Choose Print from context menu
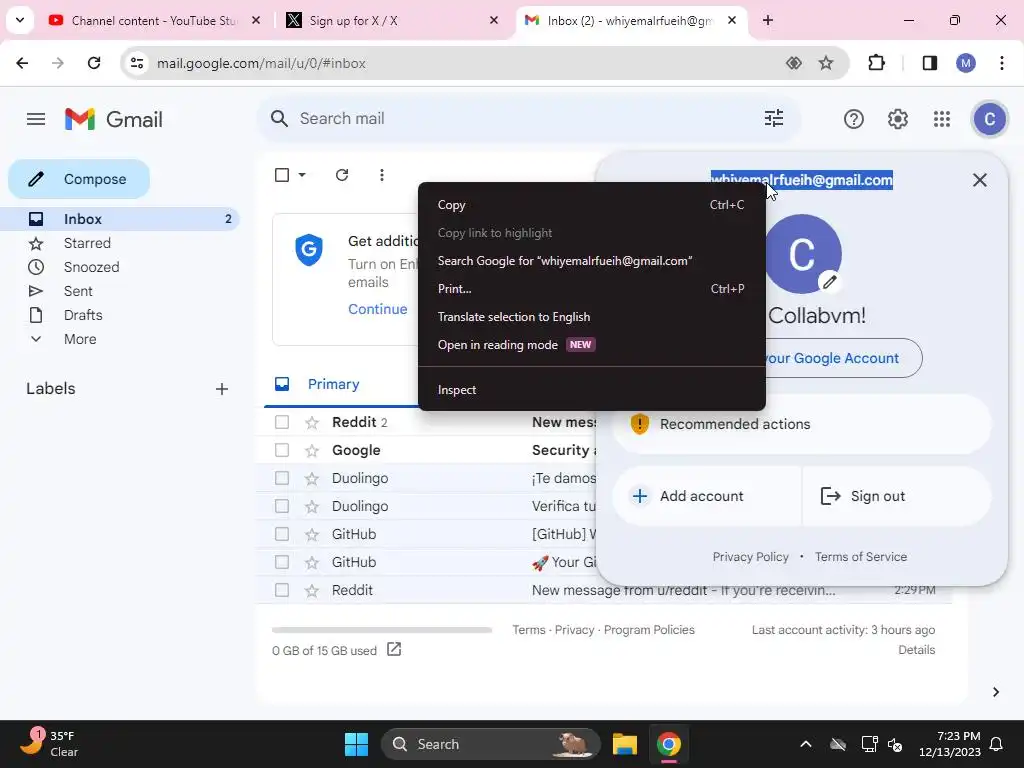Image resolution: width=1024 pixels, height=768 pixels. 592,289
